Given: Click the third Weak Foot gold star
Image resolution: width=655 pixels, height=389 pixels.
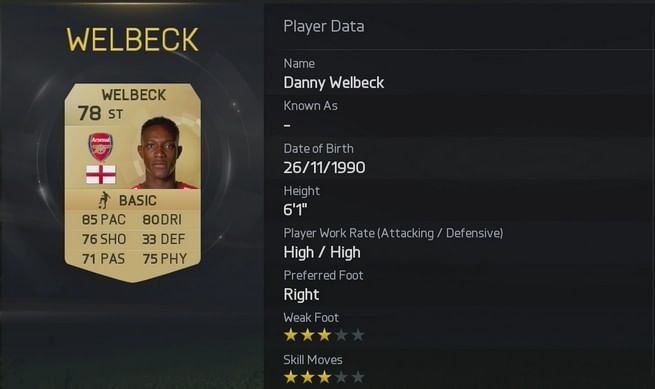Looking at the screenshot, I should 324,335.
